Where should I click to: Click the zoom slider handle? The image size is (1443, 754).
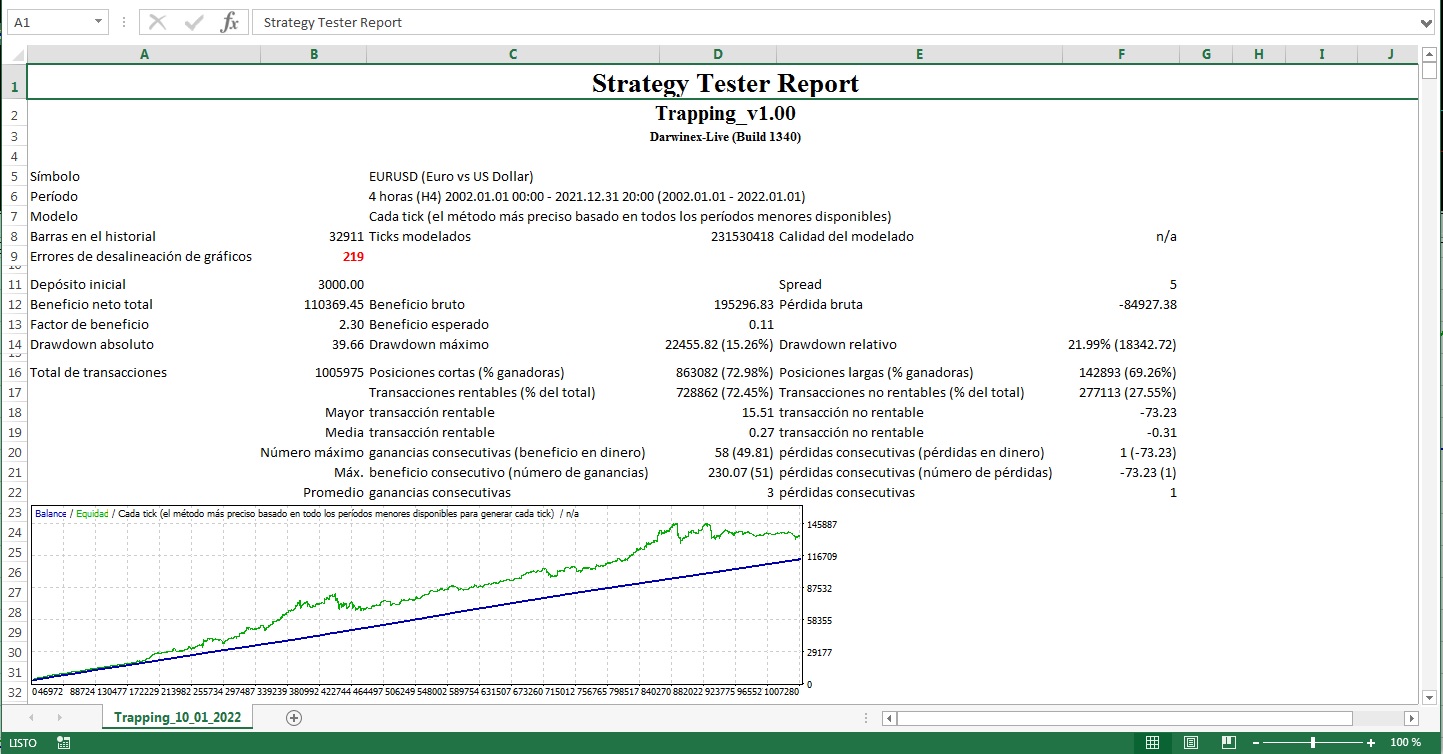click(1314, 743)
